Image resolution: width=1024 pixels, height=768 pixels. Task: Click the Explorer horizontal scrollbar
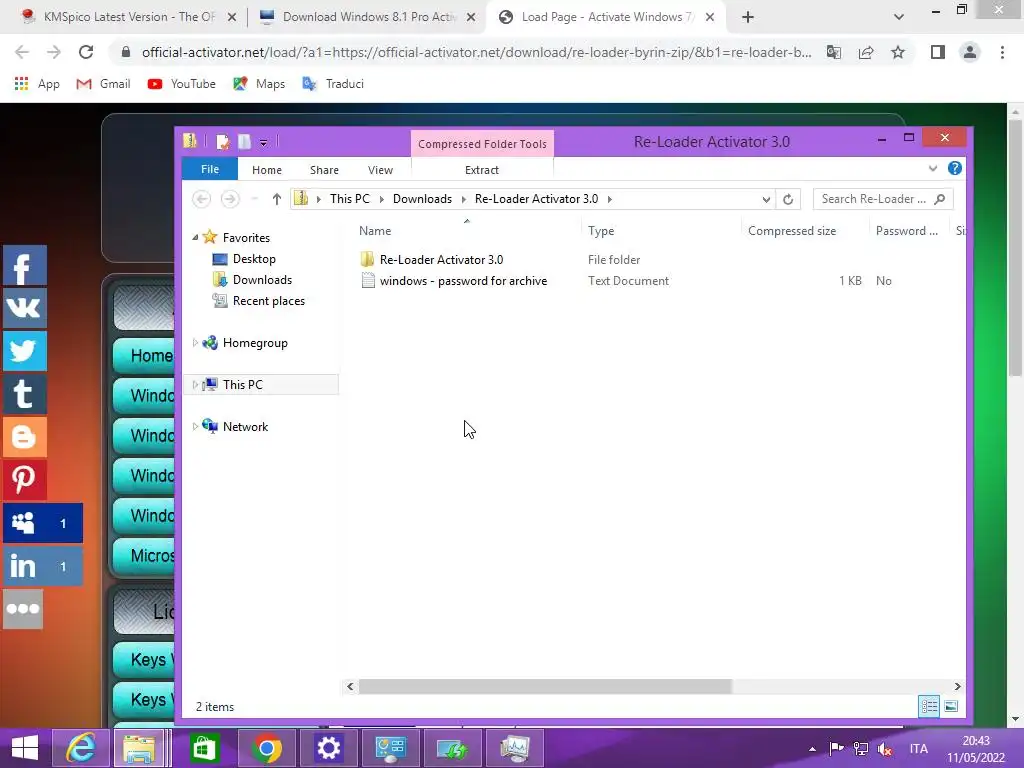pyautogui.click(x=545, y=686)
